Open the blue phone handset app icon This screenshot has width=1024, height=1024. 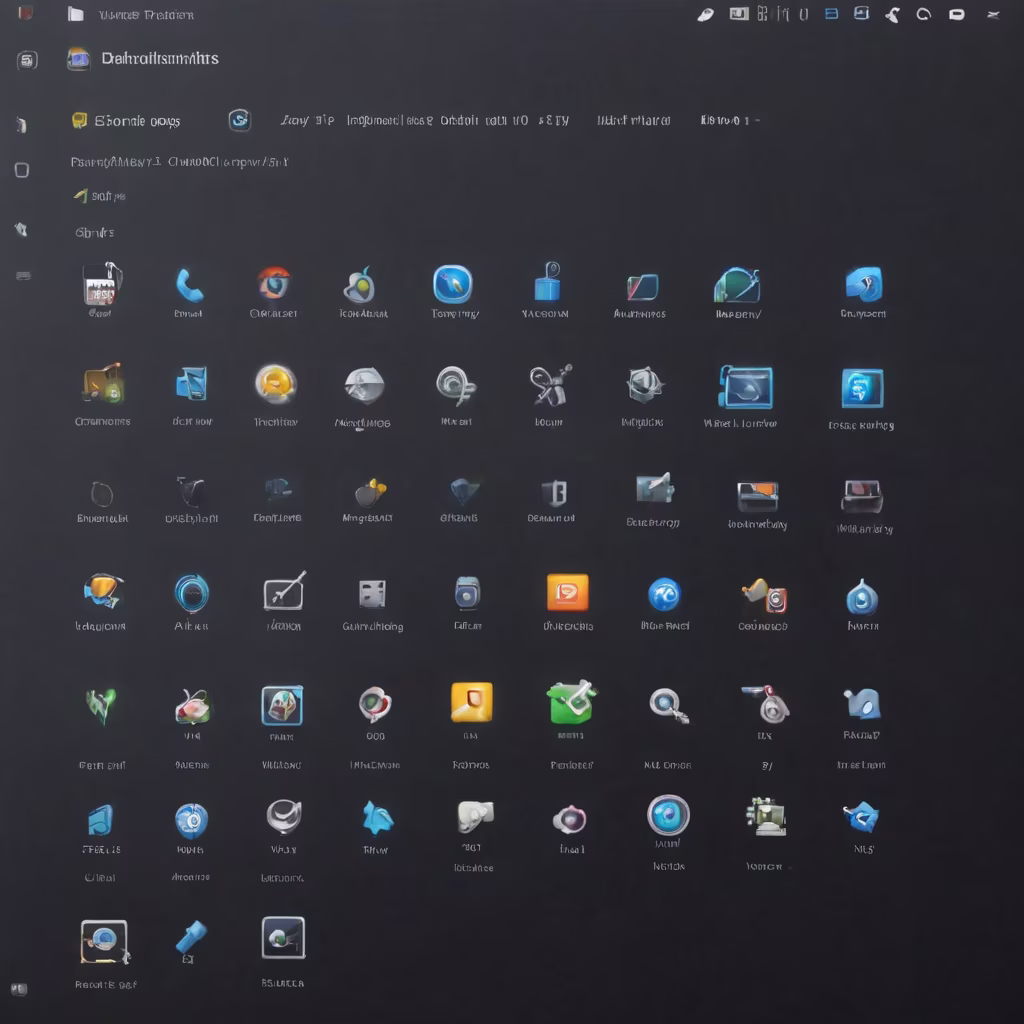click(189, 286)
